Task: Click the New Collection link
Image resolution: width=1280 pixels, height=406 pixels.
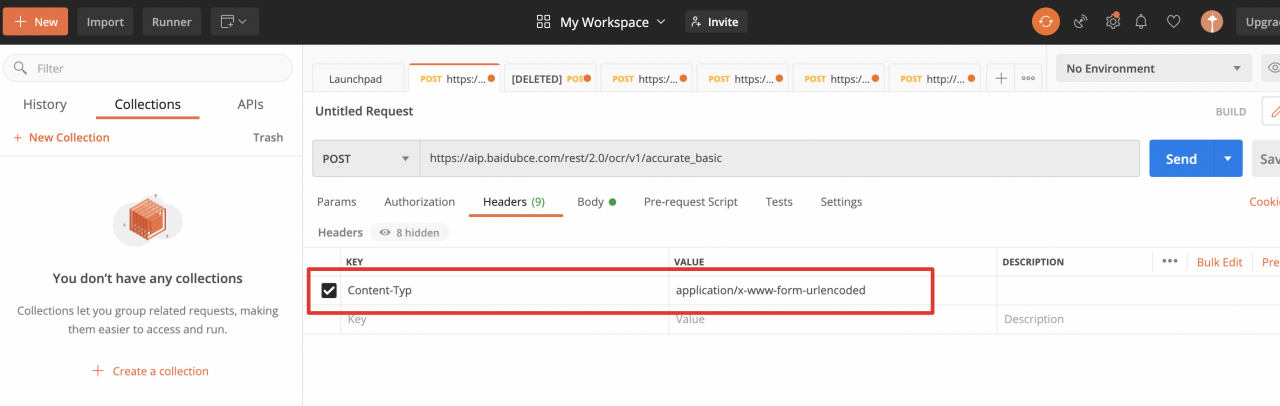Action: click(x=61, y=137)
